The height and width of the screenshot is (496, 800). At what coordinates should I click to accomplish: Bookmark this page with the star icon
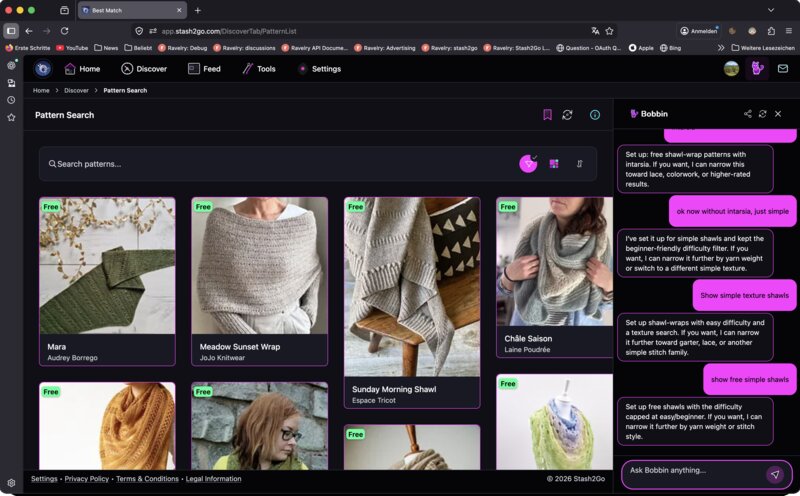[609, 31]
